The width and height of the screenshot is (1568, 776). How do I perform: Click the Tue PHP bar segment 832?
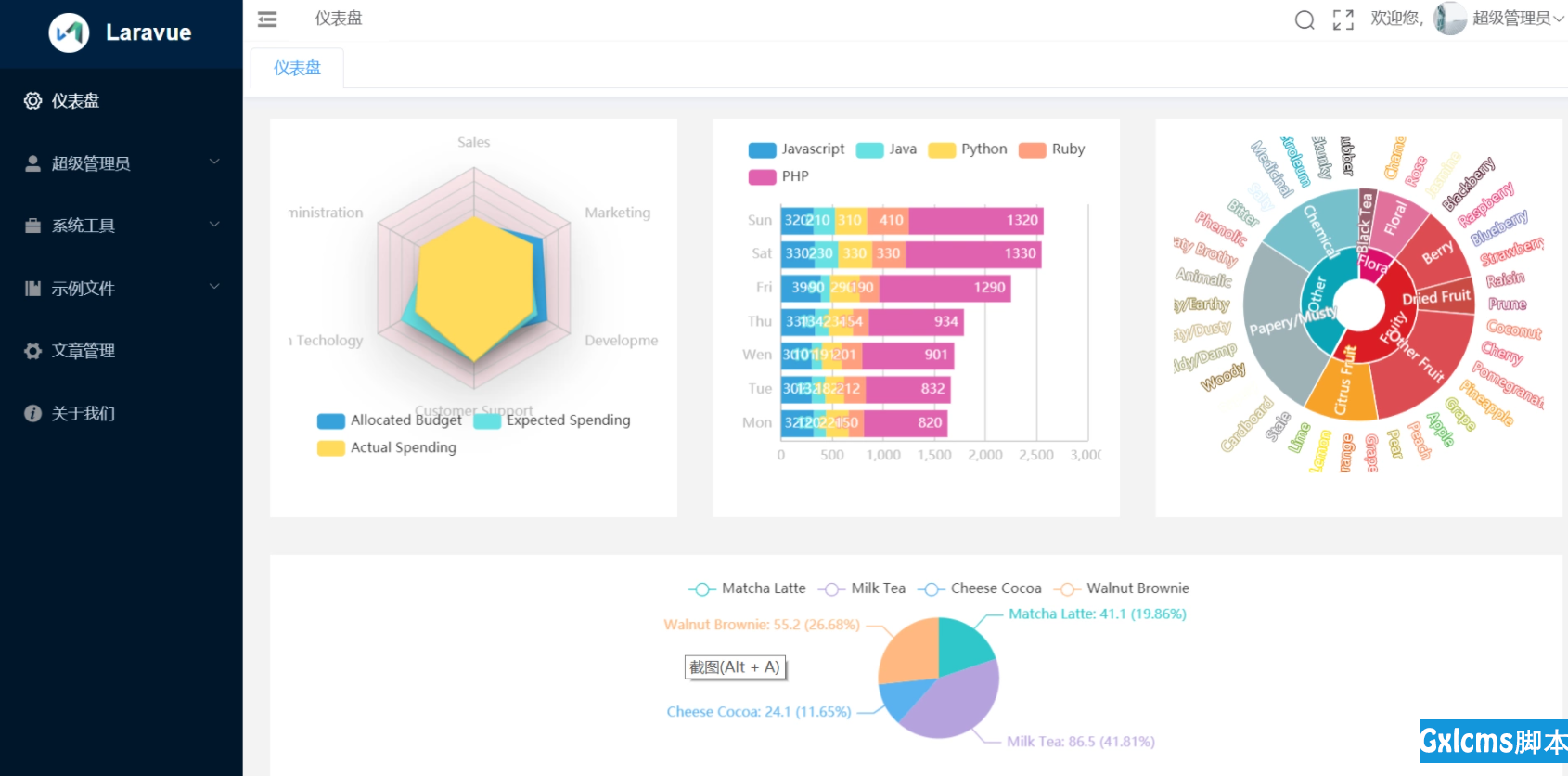click(908, 389)
